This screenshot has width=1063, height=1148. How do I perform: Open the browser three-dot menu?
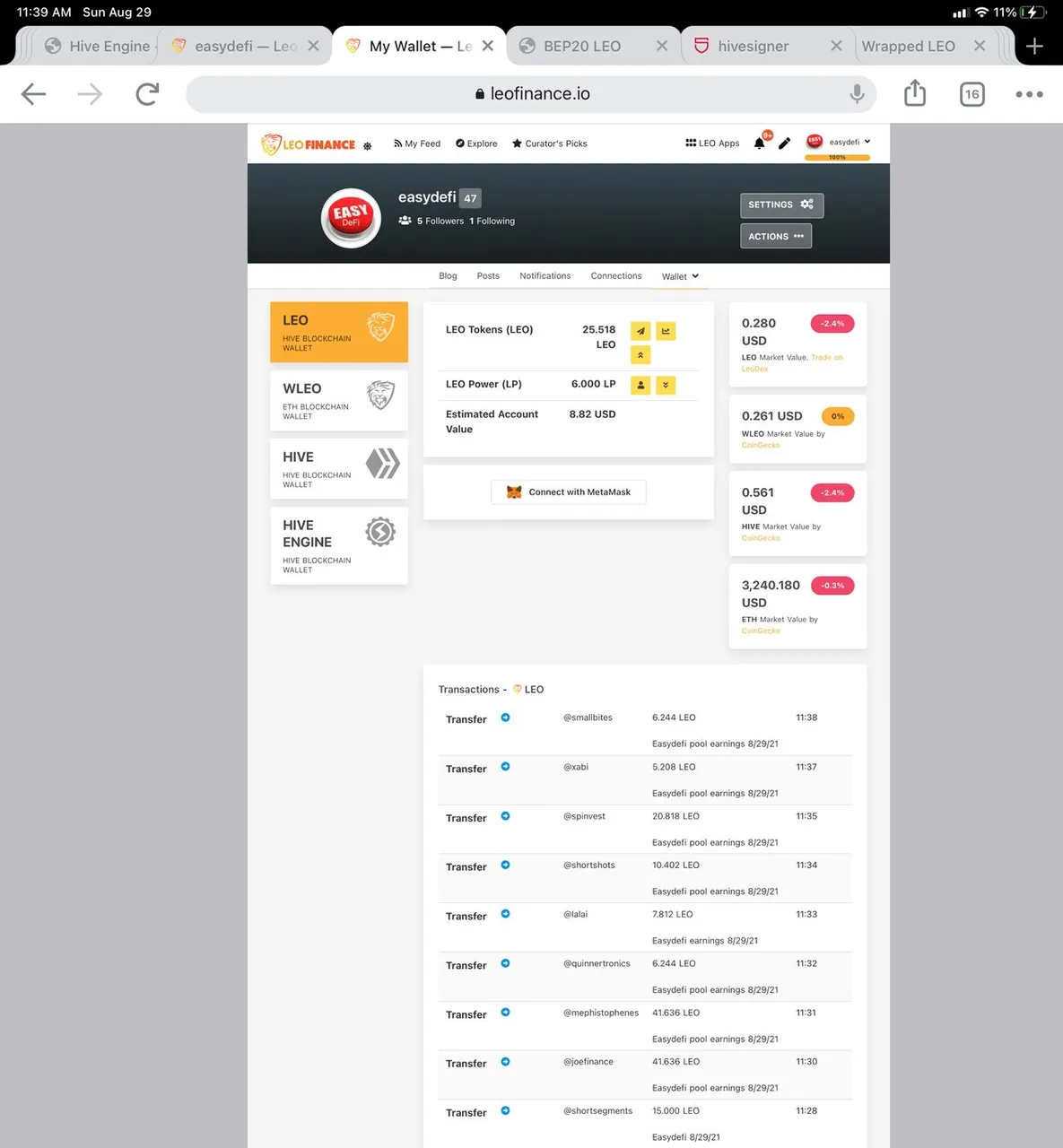tap(1029, 94)
